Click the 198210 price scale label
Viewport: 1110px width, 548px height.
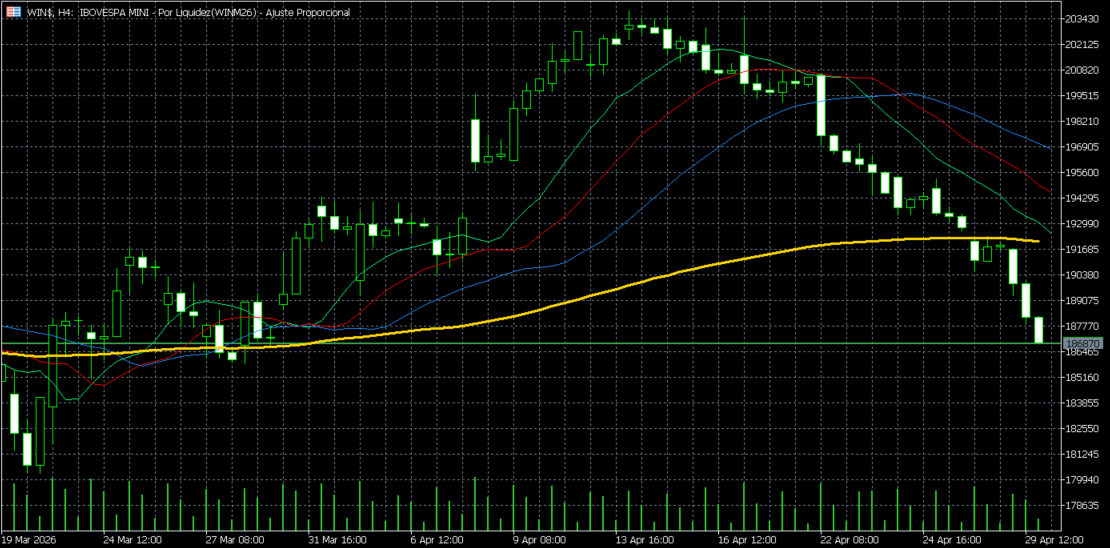click(1080, 121)
